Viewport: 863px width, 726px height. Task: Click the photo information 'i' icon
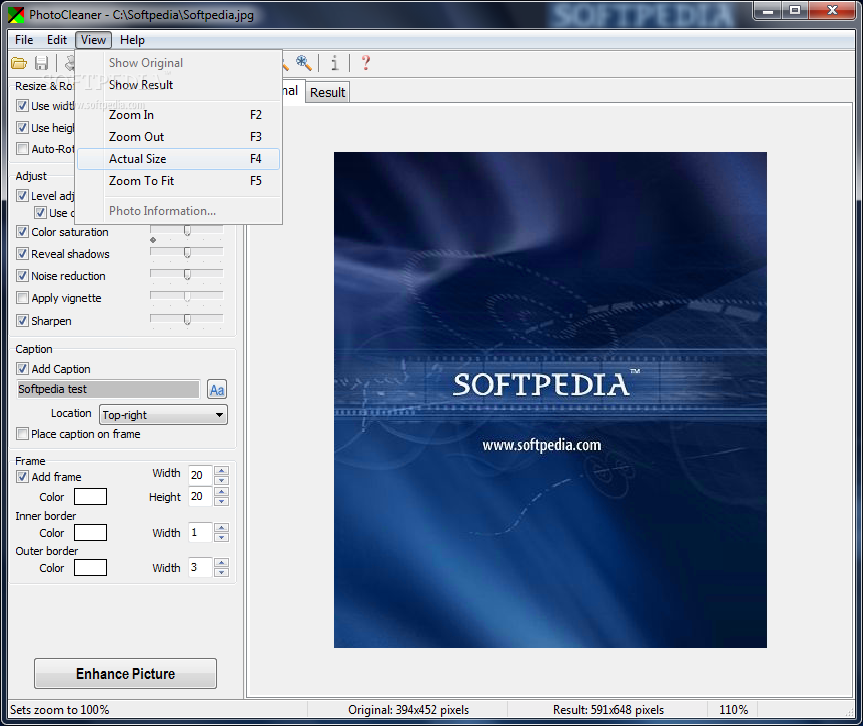[334, 63]
